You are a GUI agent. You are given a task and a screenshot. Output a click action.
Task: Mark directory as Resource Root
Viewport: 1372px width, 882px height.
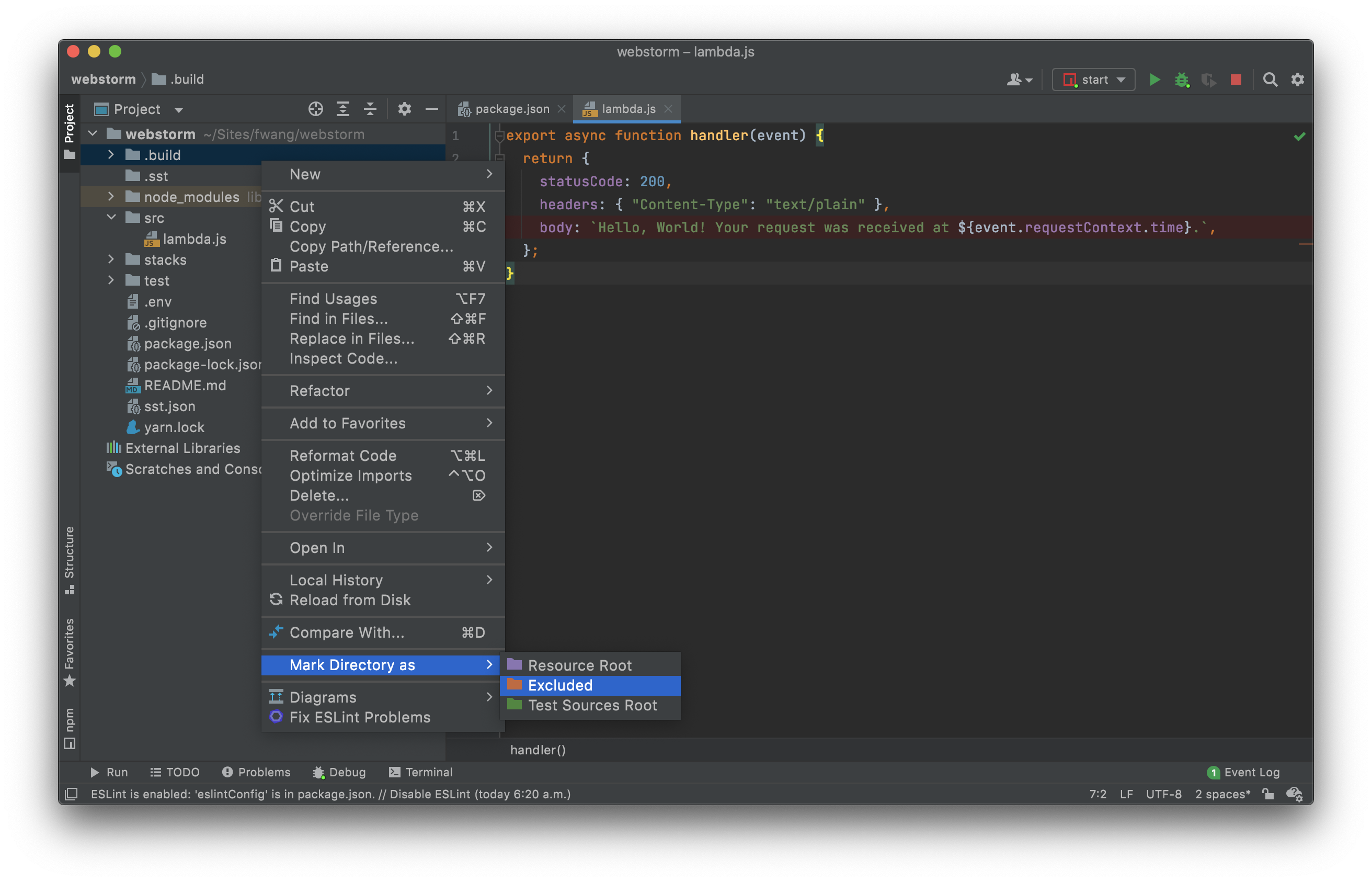point(590,665)
